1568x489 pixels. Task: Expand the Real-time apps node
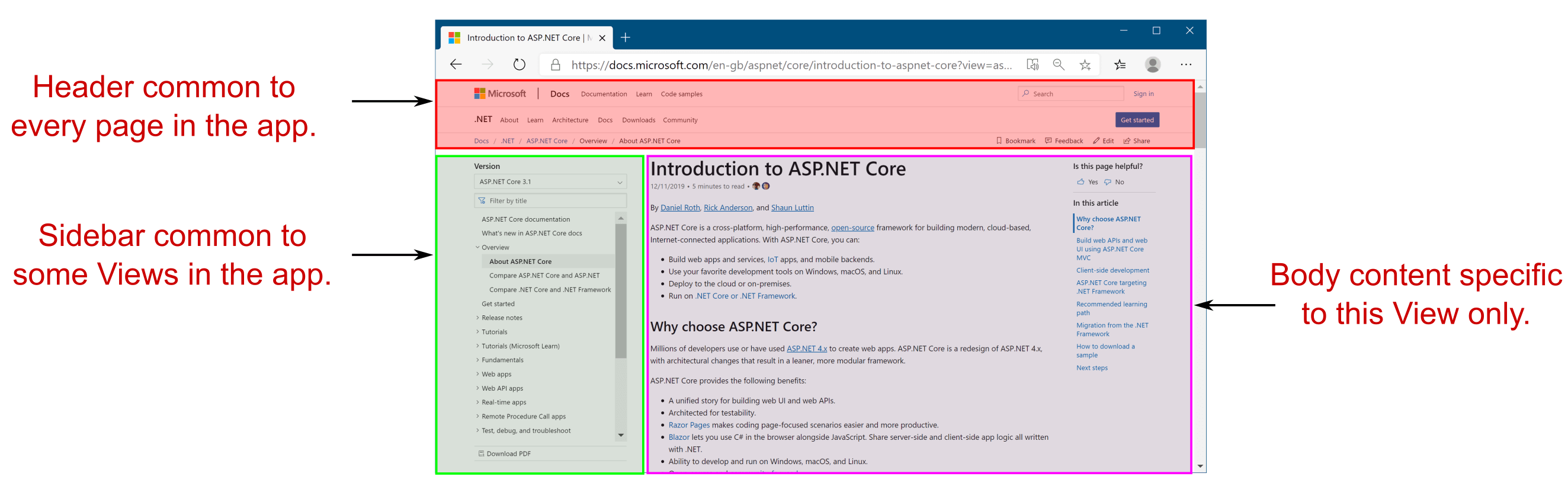click(477, 402)
